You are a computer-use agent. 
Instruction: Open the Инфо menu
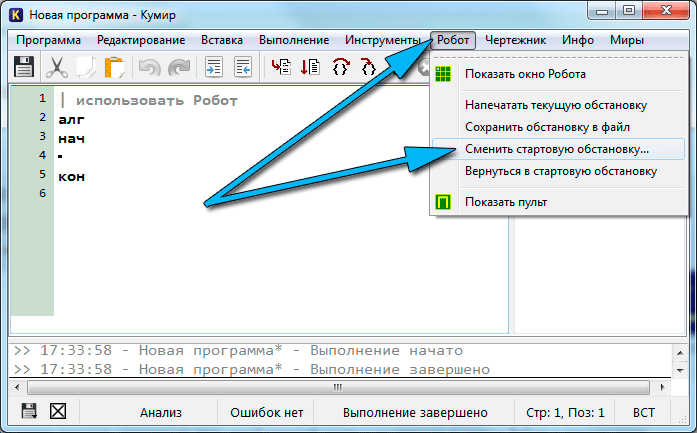tap(577, 40)
